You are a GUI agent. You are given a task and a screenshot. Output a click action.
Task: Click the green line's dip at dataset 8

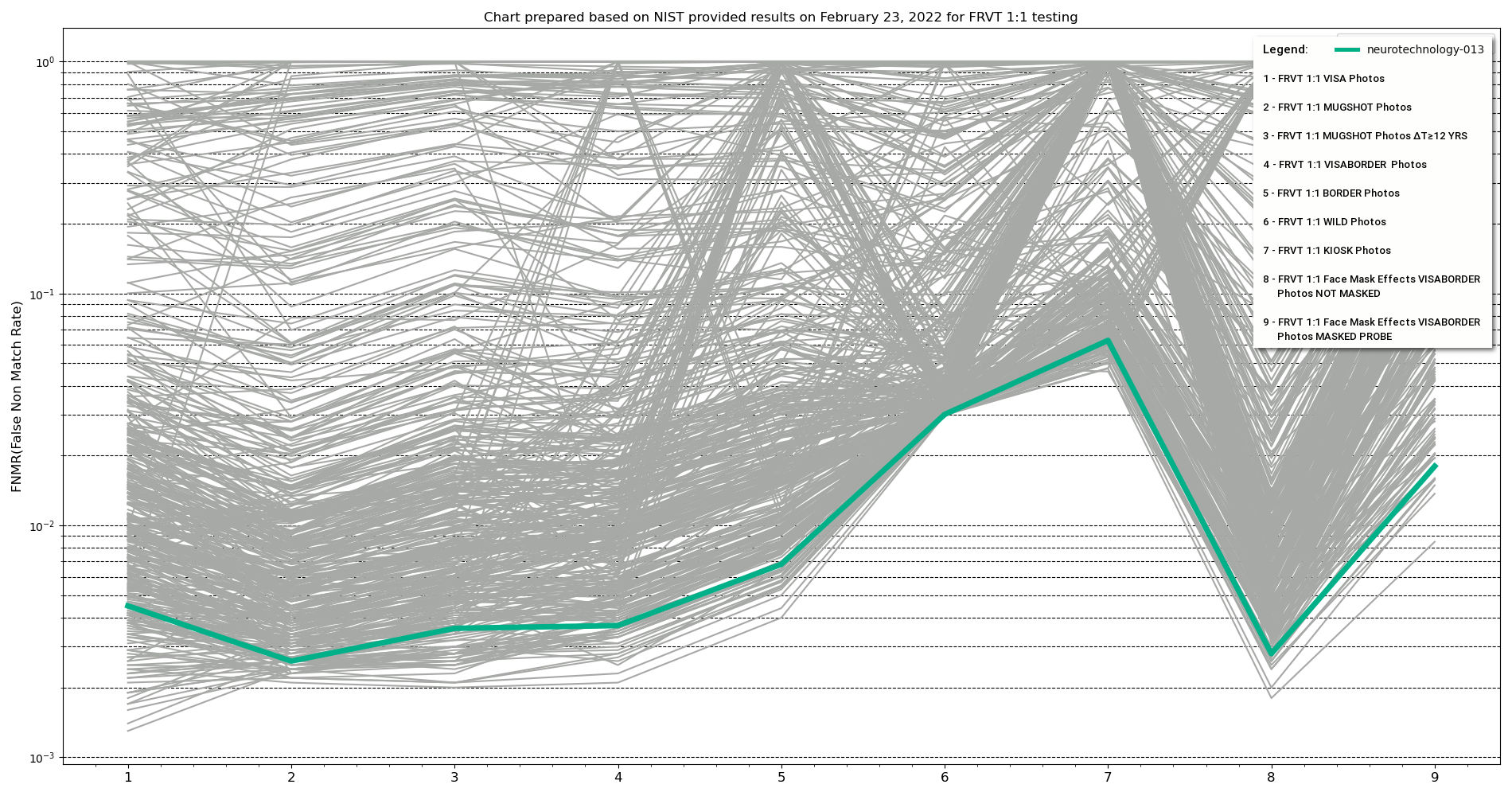coord(1271,654)
